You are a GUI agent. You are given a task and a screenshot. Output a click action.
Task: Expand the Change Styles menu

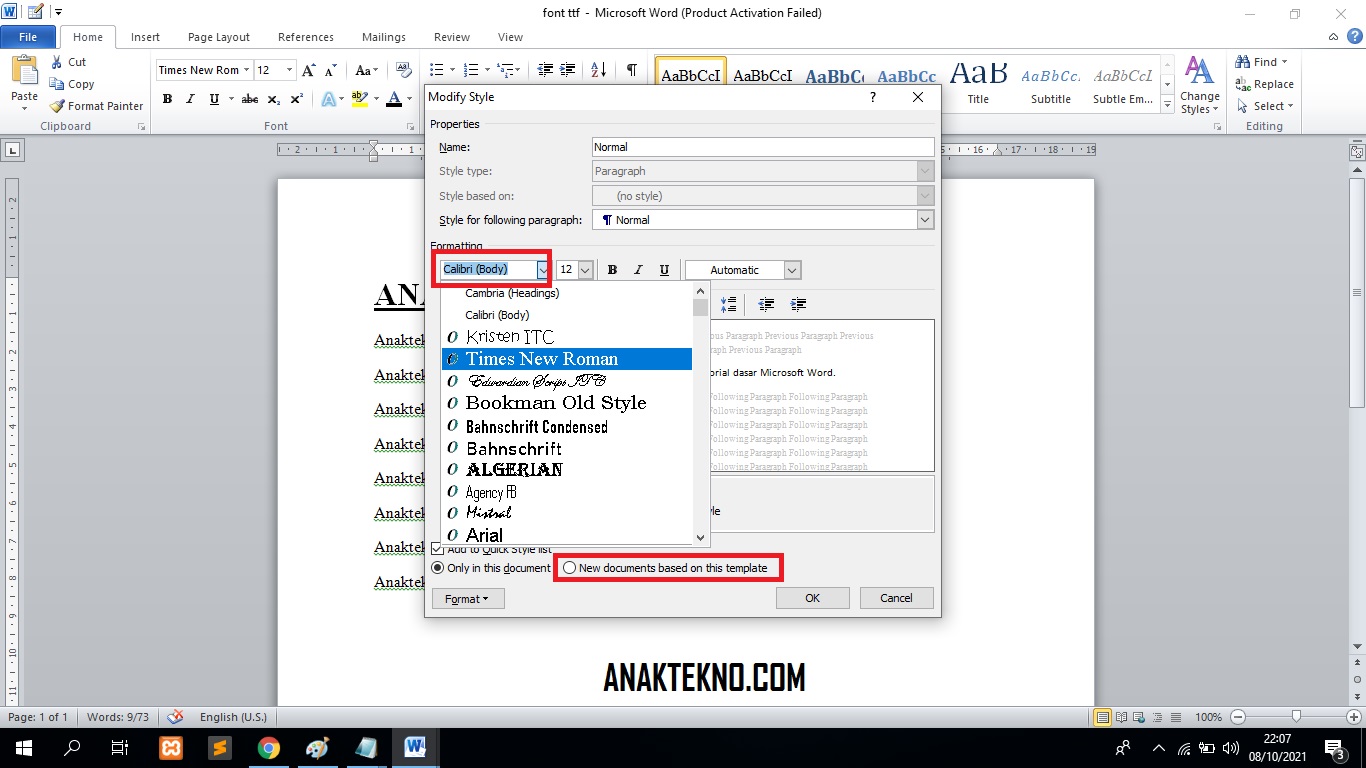pyautogui.click(x=1198, y=85)
